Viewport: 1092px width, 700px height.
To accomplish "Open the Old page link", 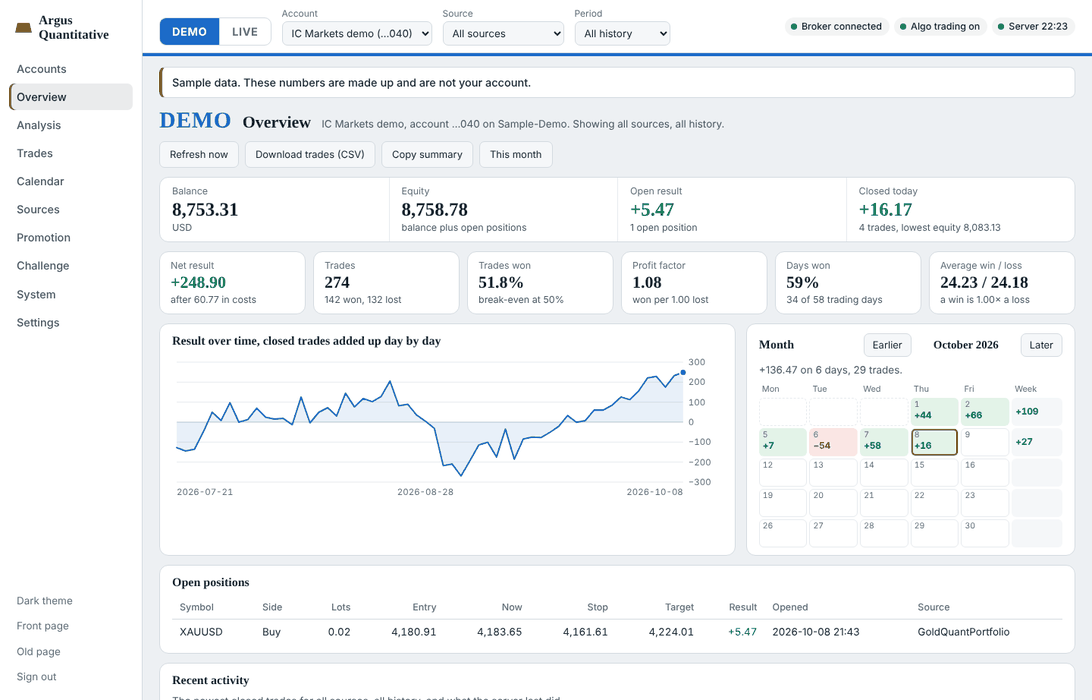I will click(x=38, y=651).
